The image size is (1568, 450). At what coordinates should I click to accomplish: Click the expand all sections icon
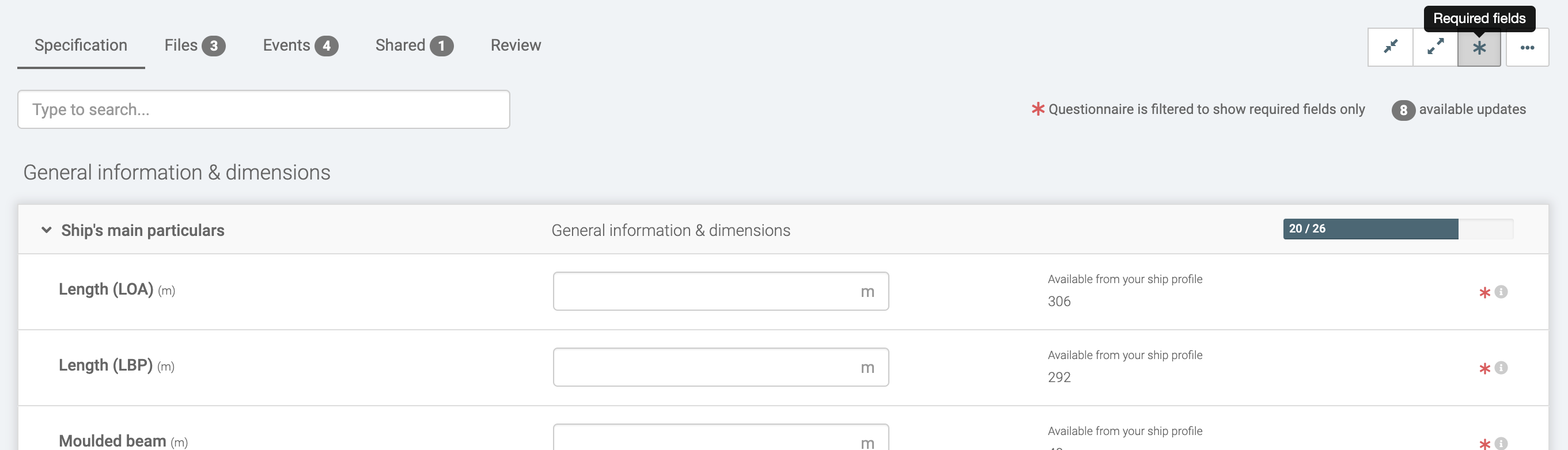click(1435, 47)
